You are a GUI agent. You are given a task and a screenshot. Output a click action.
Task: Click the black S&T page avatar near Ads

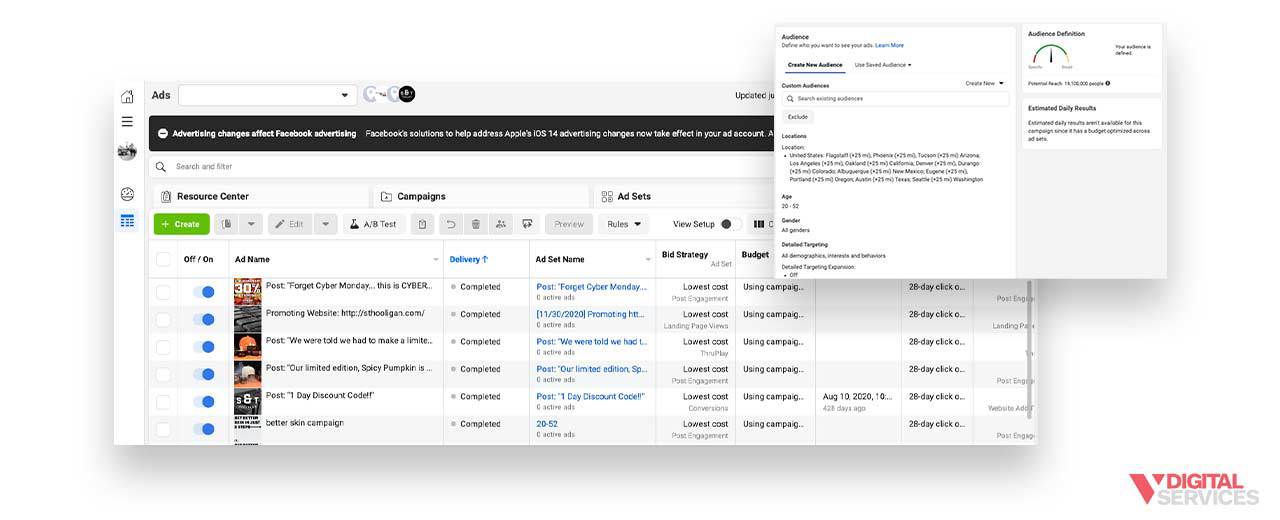407,94
